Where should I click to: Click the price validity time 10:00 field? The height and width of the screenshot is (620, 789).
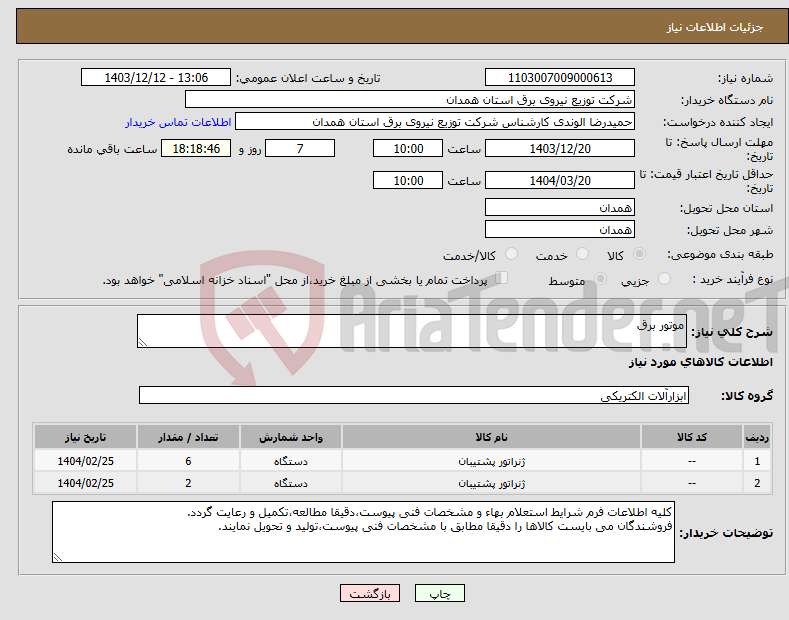408,180
